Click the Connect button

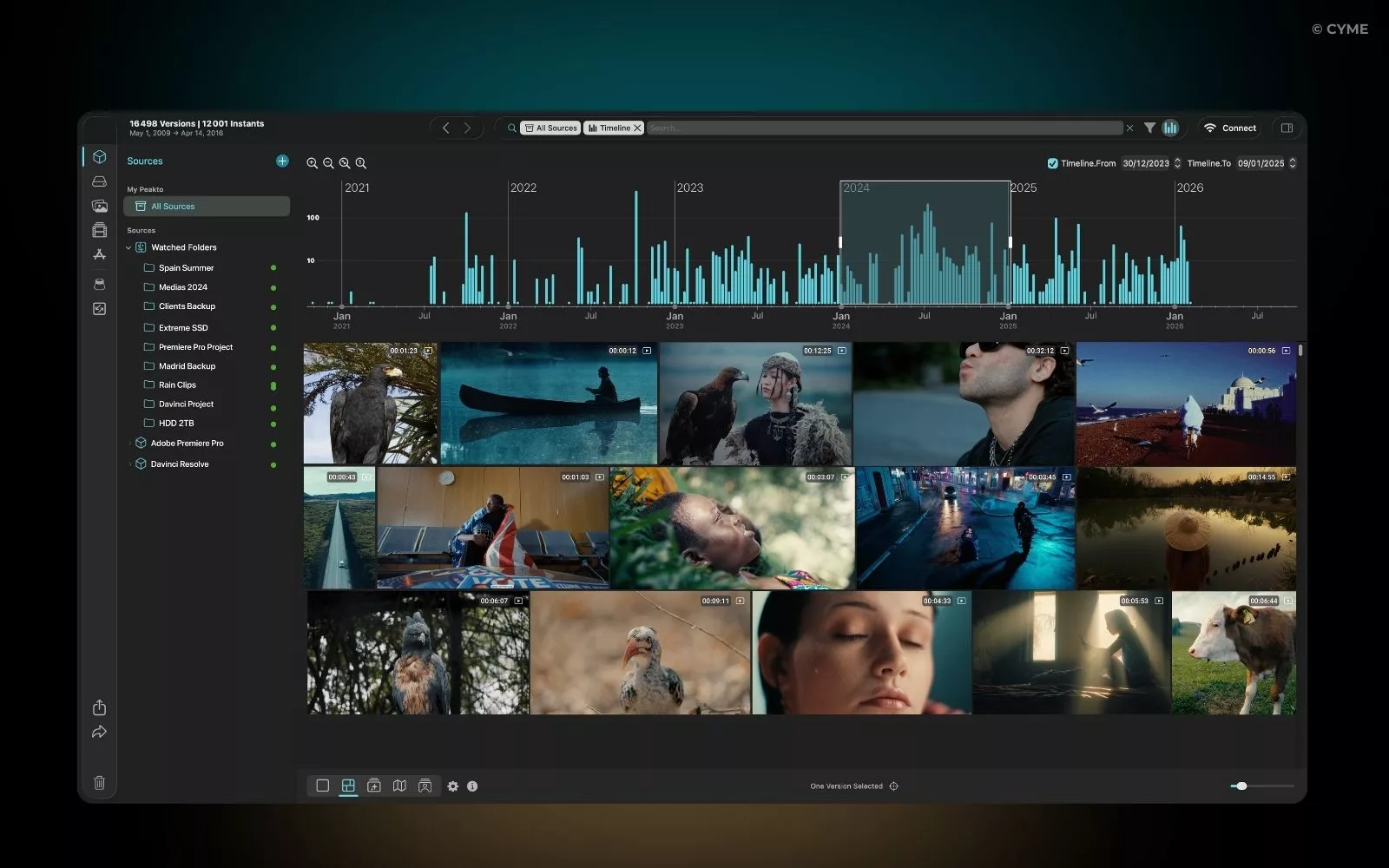pyautogui.click(x=1229, y=128)
